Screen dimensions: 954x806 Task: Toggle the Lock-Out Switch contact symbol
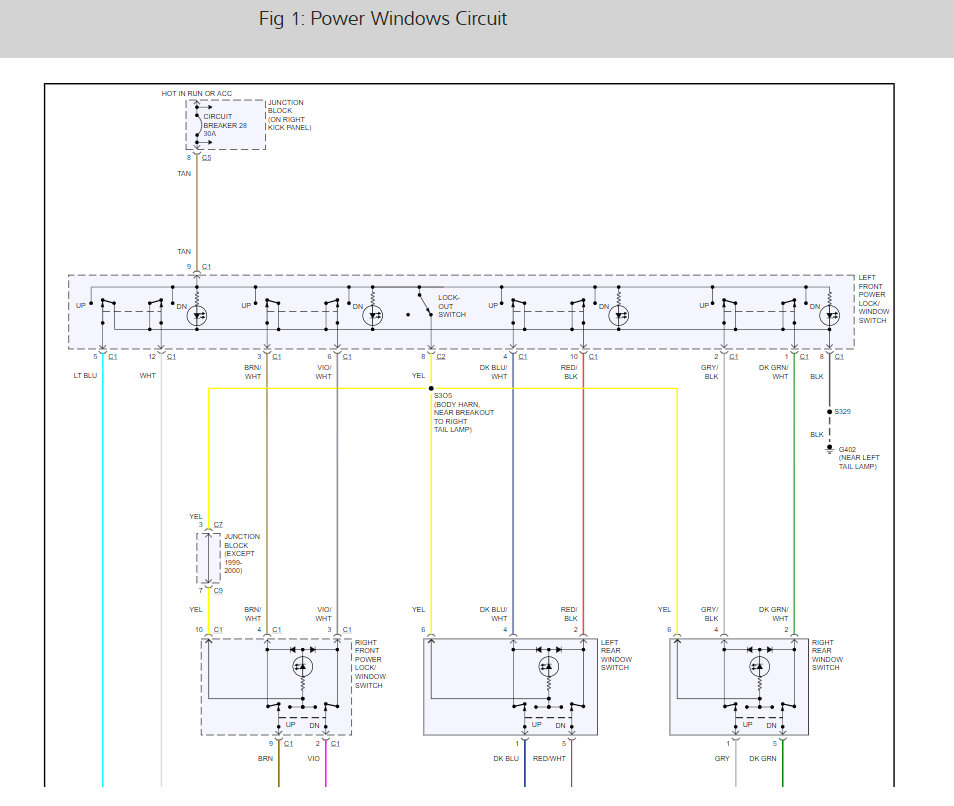pyautogui.click(x=425, y=303)
